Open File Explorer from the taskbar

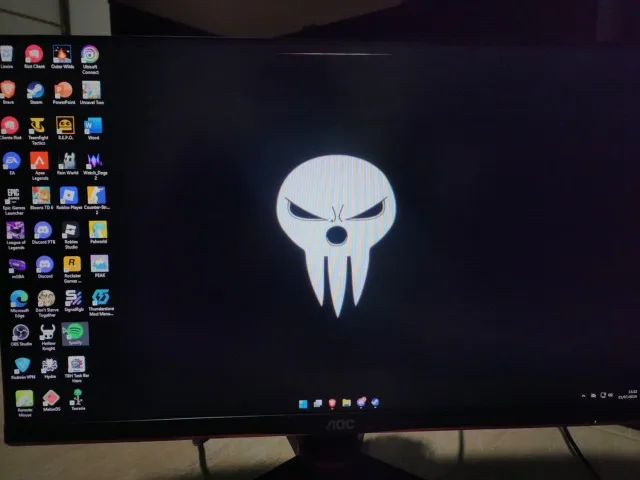coord(347,403)
